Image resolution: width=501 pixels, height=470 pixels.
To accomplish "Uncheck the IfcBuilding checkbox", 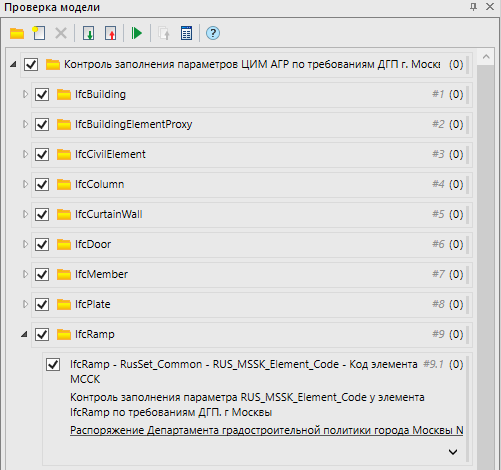I will pos(42,95).
